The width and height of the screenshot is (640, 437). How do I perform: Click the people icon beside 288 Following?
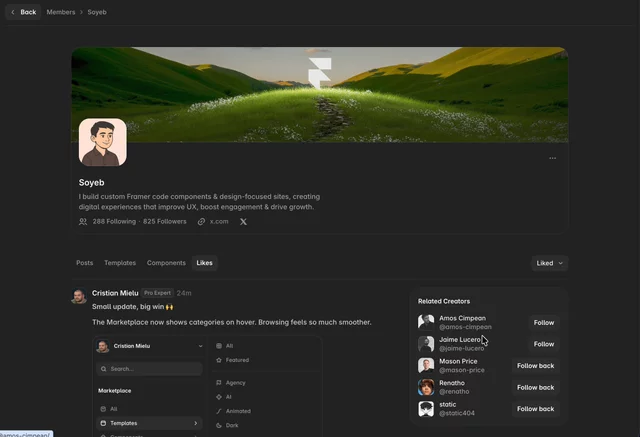[83, 222]
